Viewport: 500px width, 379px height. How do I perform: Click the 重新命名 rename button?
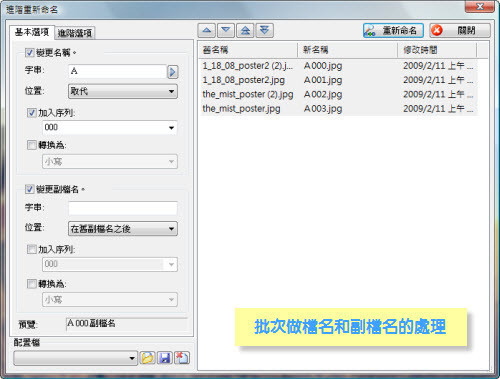pyautogui.click(x=393, y=31)
